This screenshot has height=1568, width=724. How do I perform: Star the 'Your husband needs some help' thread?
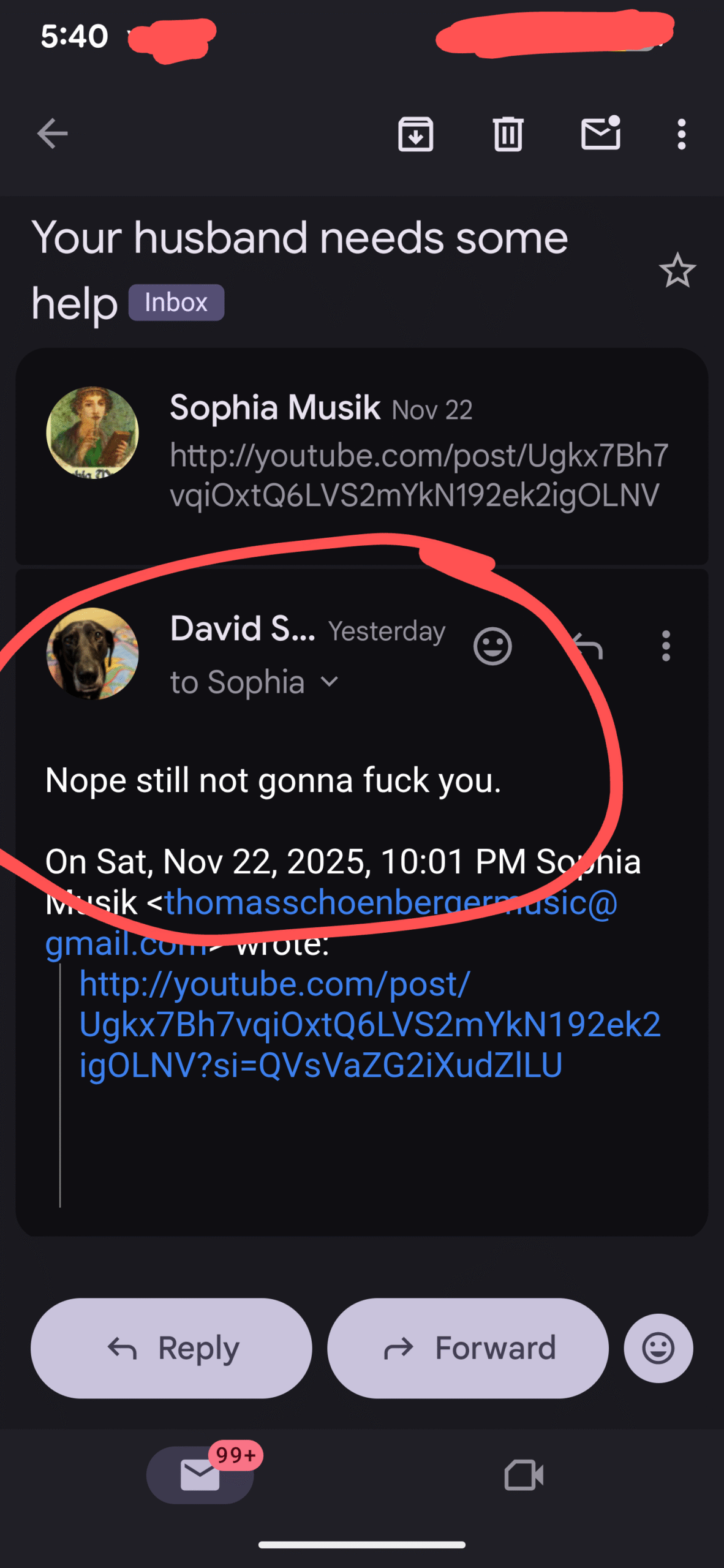tap(677, 271)
